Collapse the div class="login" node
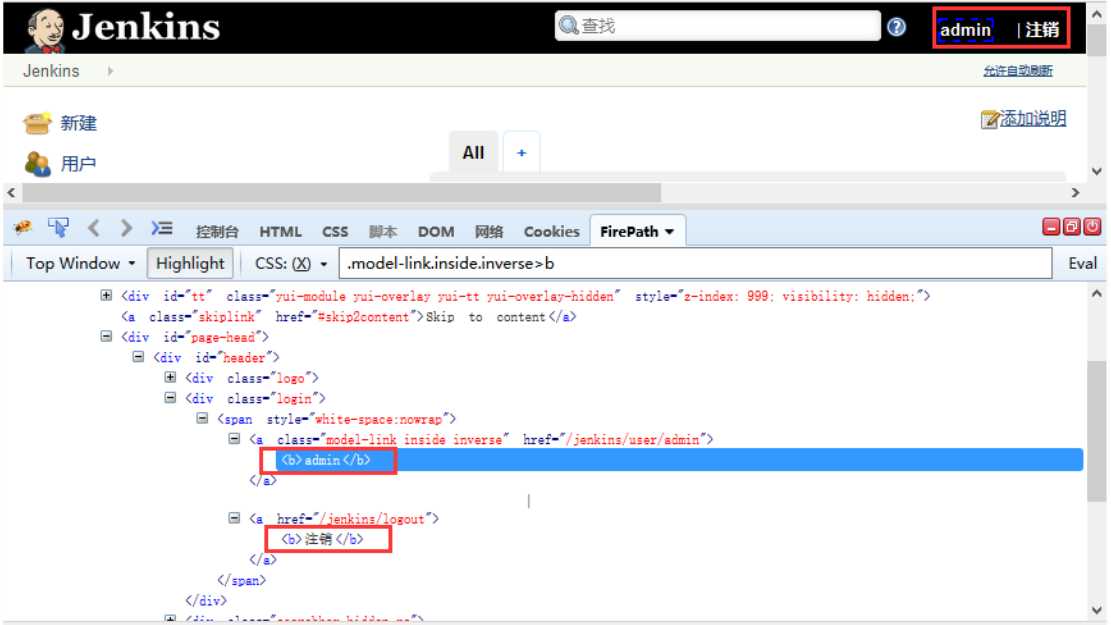 [170, 398]
